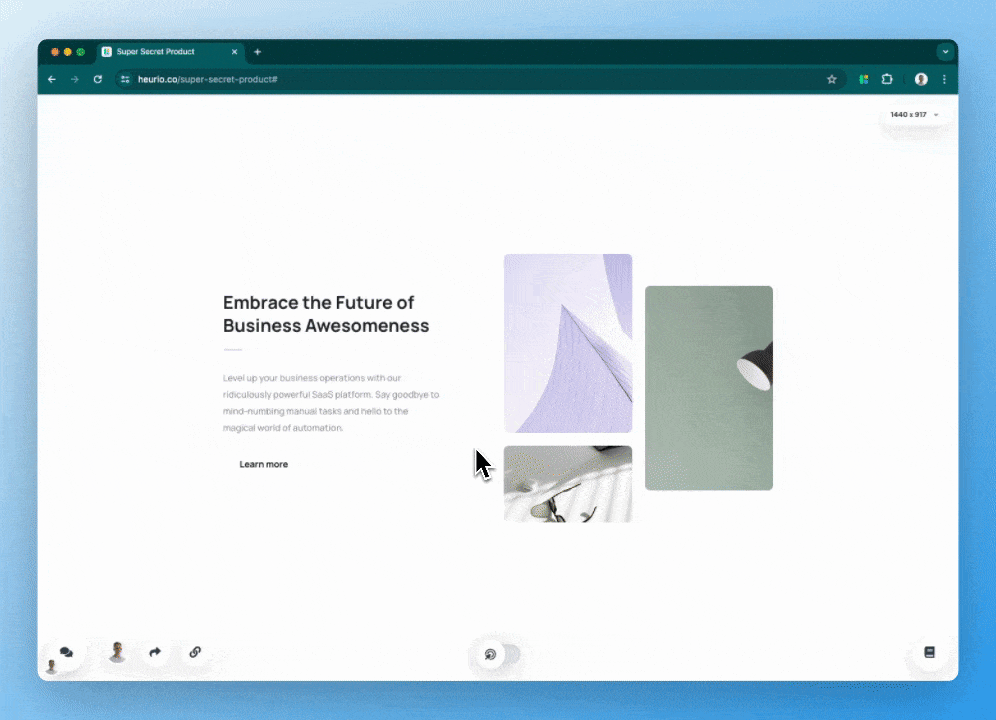The width and height of the screenshot is (996, 720).
Task: Click the copy link chain icon
Action: (x=195, y=652)
